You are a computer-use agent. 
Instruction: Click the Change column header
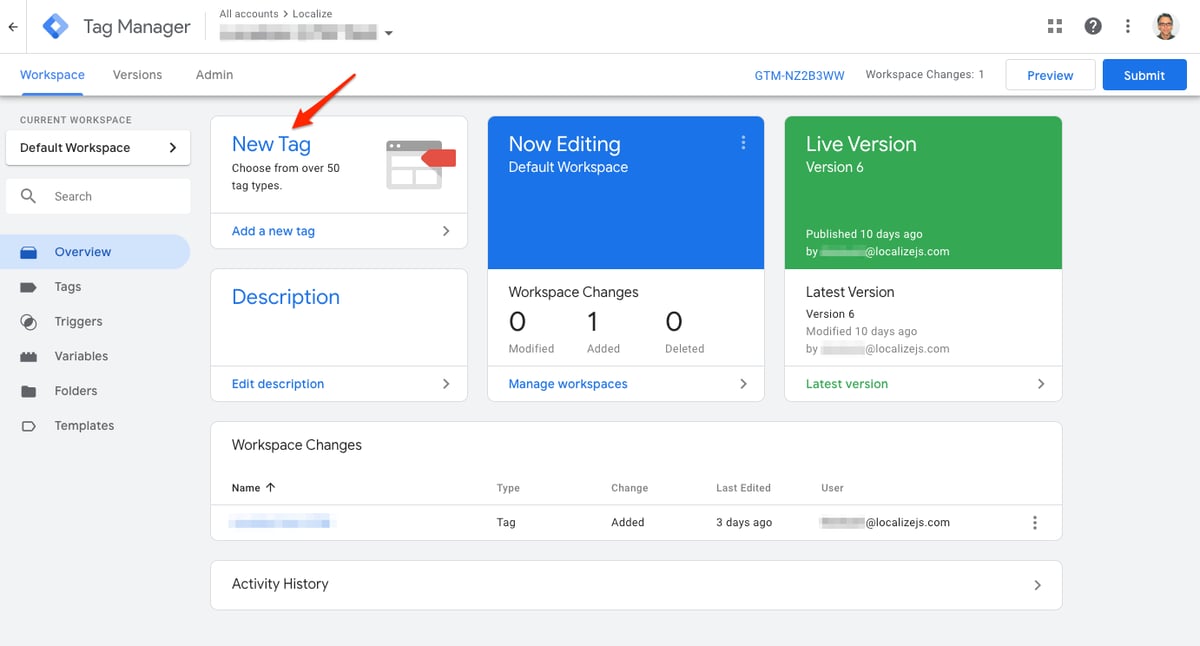630,488
